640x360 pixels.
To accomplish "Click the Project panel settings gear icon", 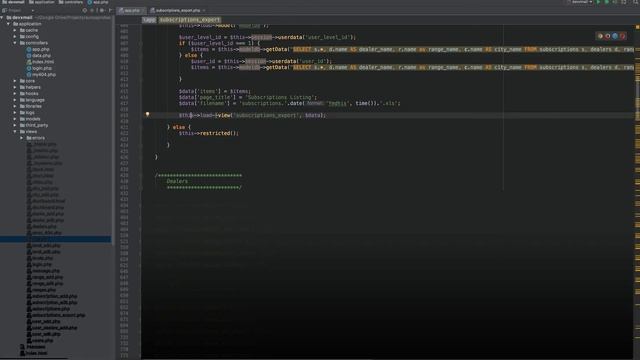I will (x=101, y=10).
